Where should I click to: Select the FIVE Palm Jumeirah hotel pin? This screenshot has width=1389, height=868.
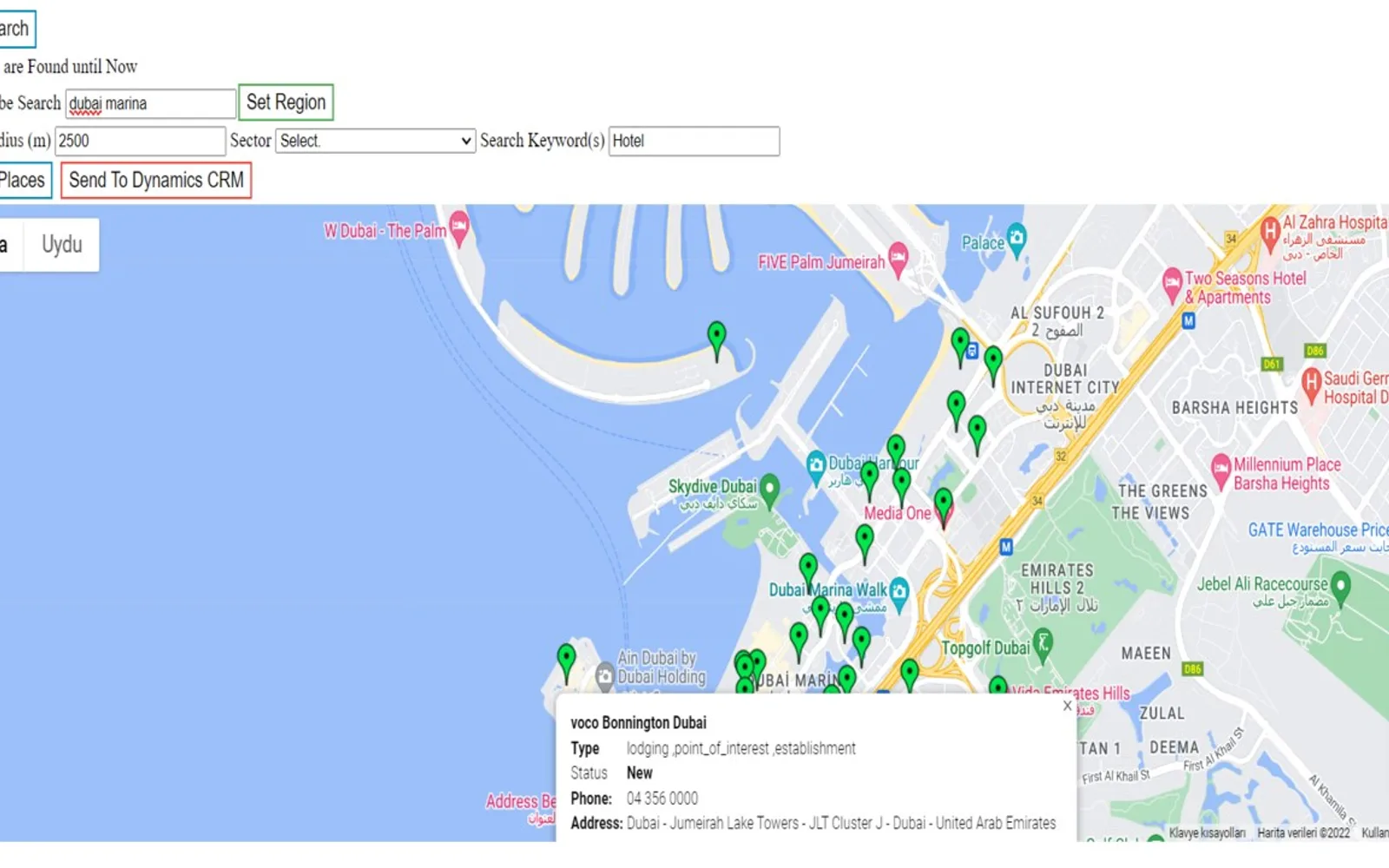pos(898,259)
